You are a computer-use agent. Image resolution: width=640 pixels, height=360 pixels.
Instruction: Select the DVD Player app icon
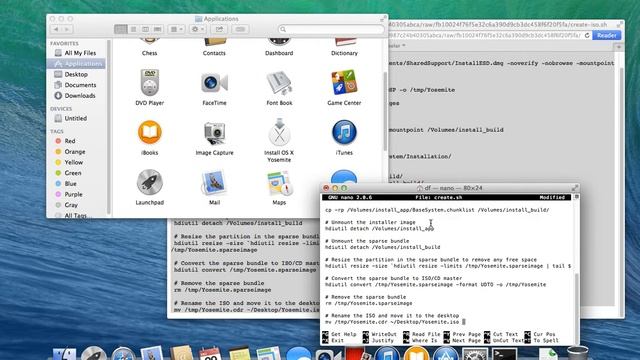point(149,83)
